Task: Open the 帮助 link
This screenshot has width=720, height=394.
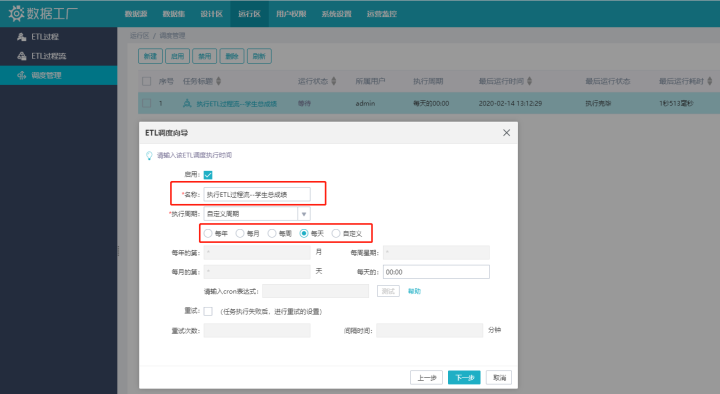Action: [x=414, y=291]
